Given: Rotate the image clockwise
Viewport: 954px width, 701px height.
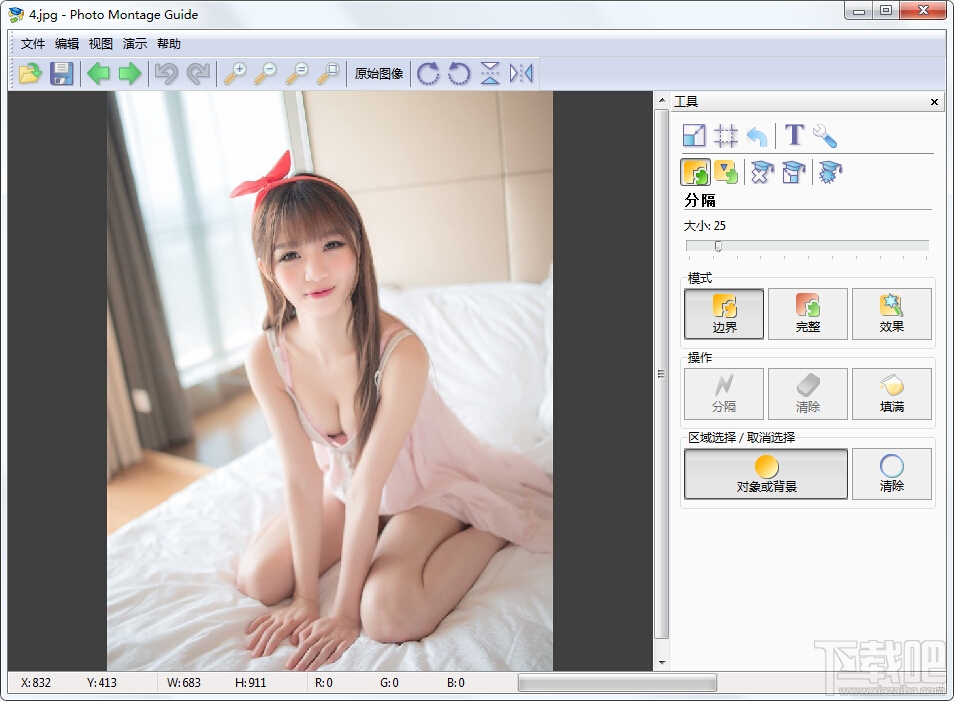Looking at the screenshot, I should pos(428,74).
